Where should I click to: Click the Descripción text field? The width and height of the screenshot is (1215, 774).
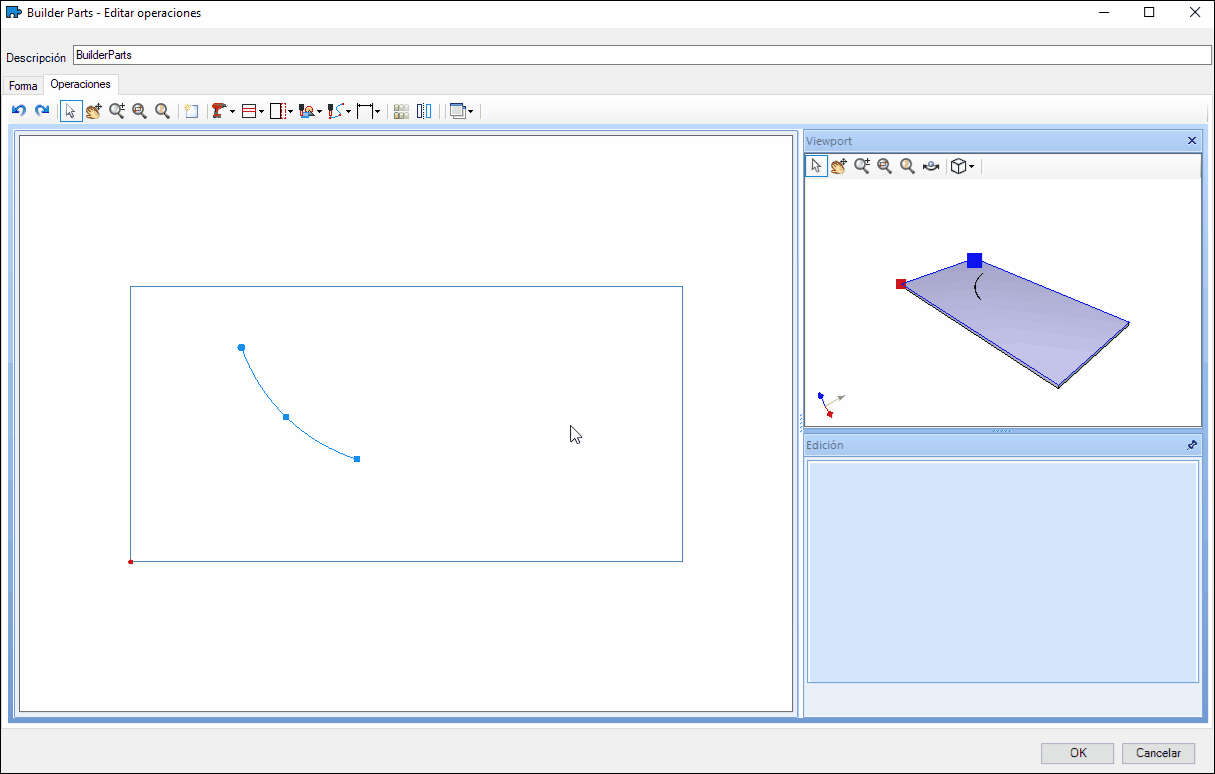(640, 55)
